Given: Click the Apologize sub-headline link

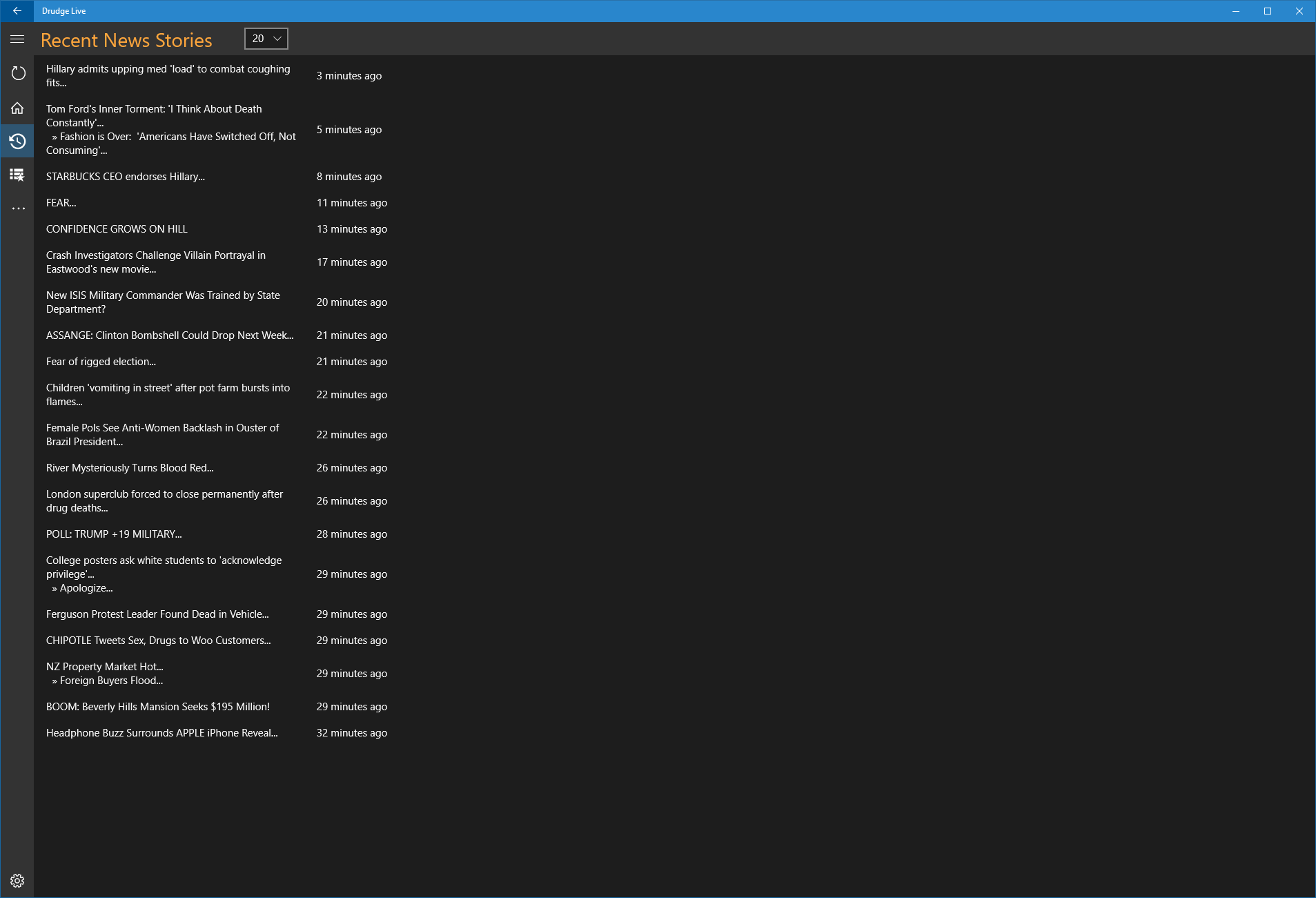Looking at the screenshot, I should [81, 587].
